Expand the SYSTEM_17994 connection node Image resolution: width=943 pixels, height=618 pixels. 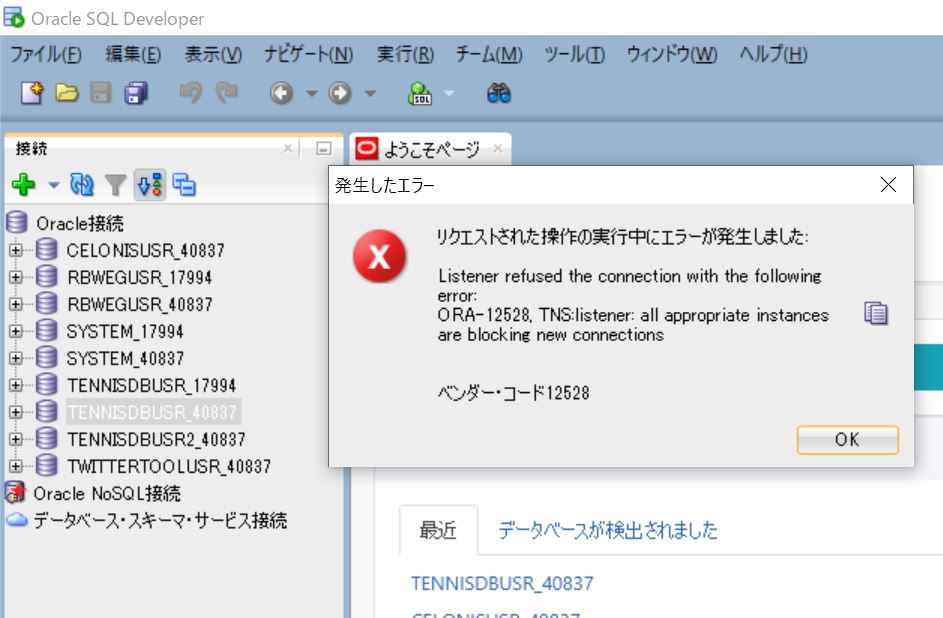pos(16,331)
